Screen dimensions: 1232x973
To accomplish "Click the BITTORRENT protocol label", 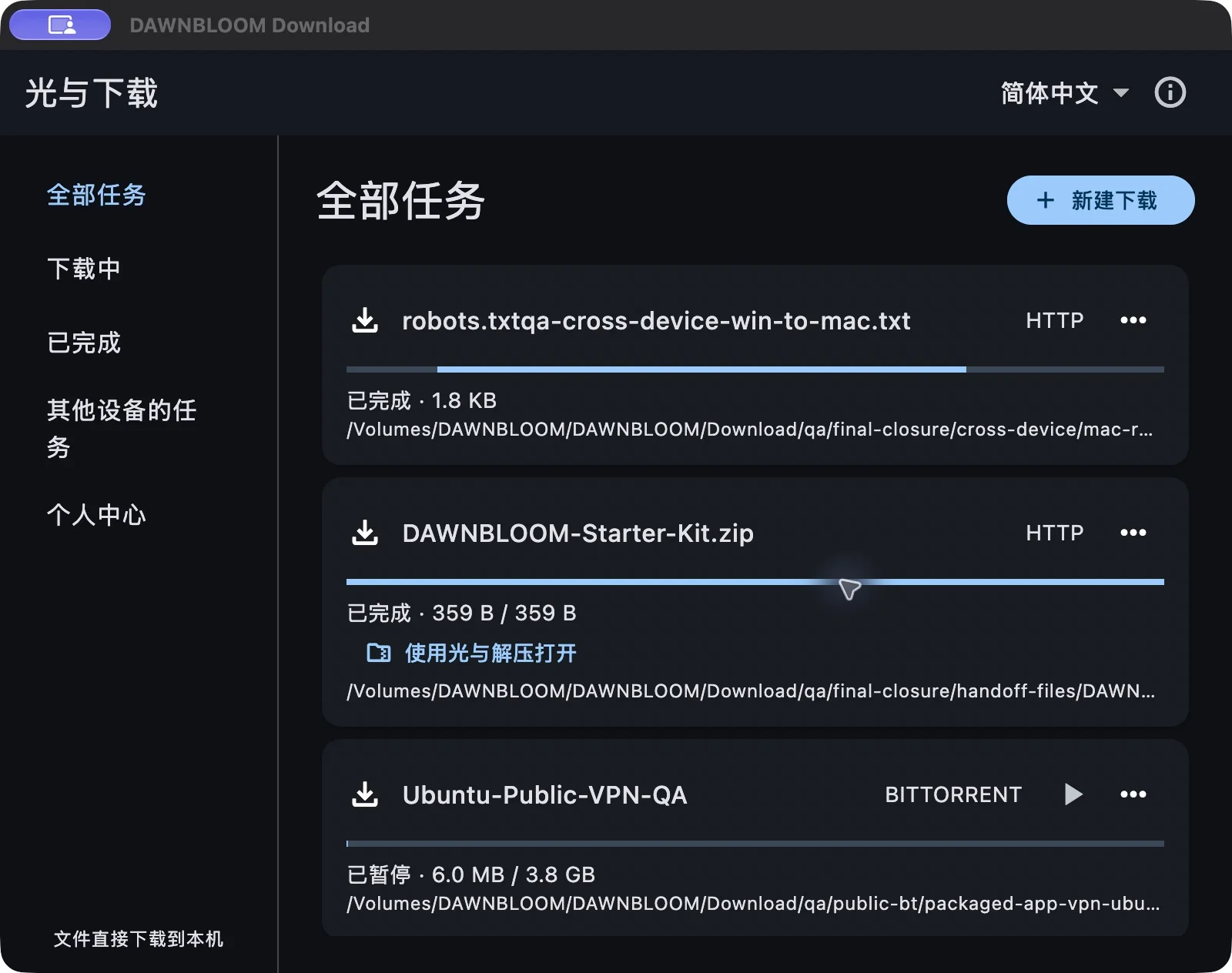I will [953, 794].
